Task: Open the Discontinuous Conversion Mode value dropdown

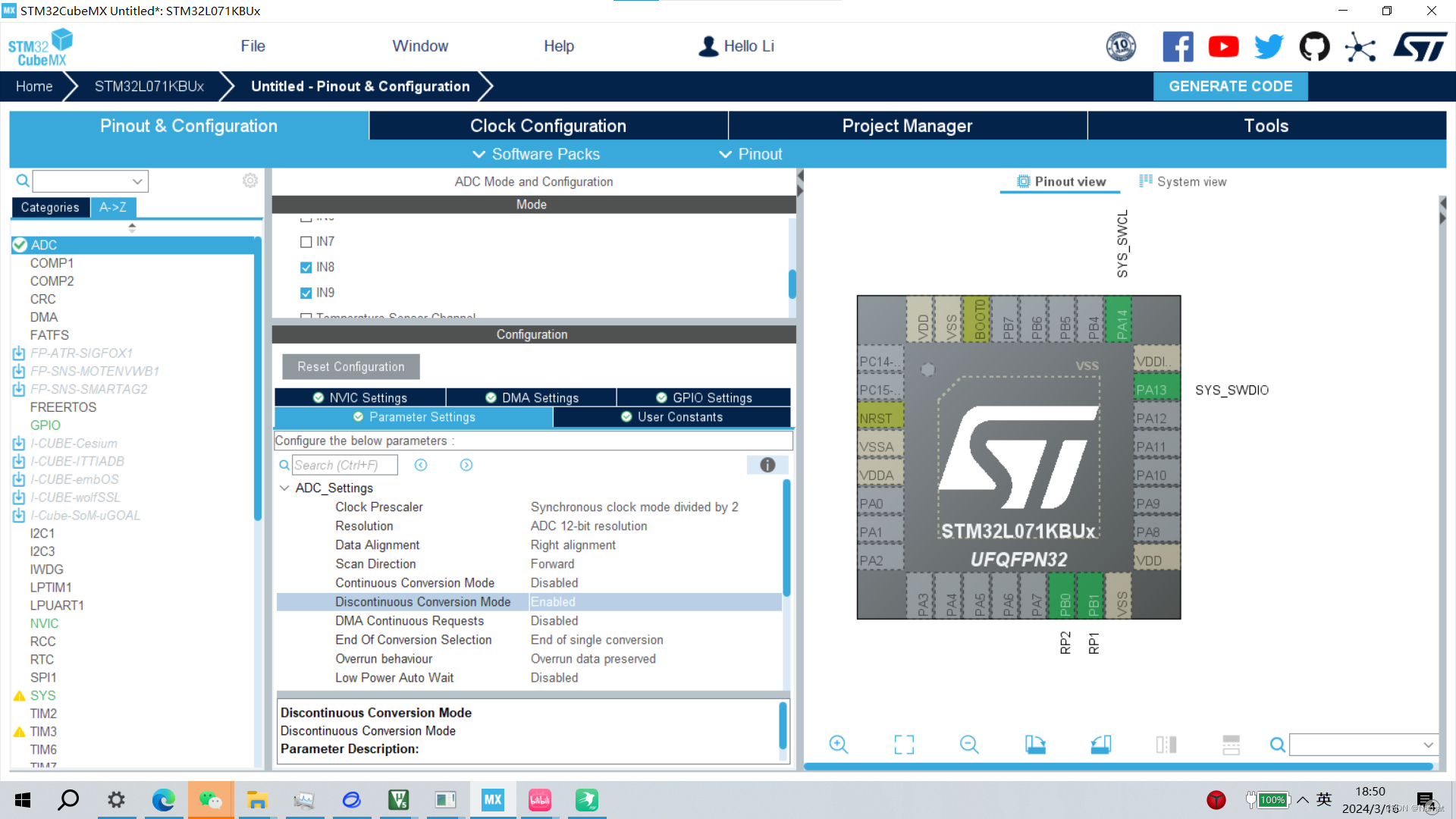Action: point(655,602)
